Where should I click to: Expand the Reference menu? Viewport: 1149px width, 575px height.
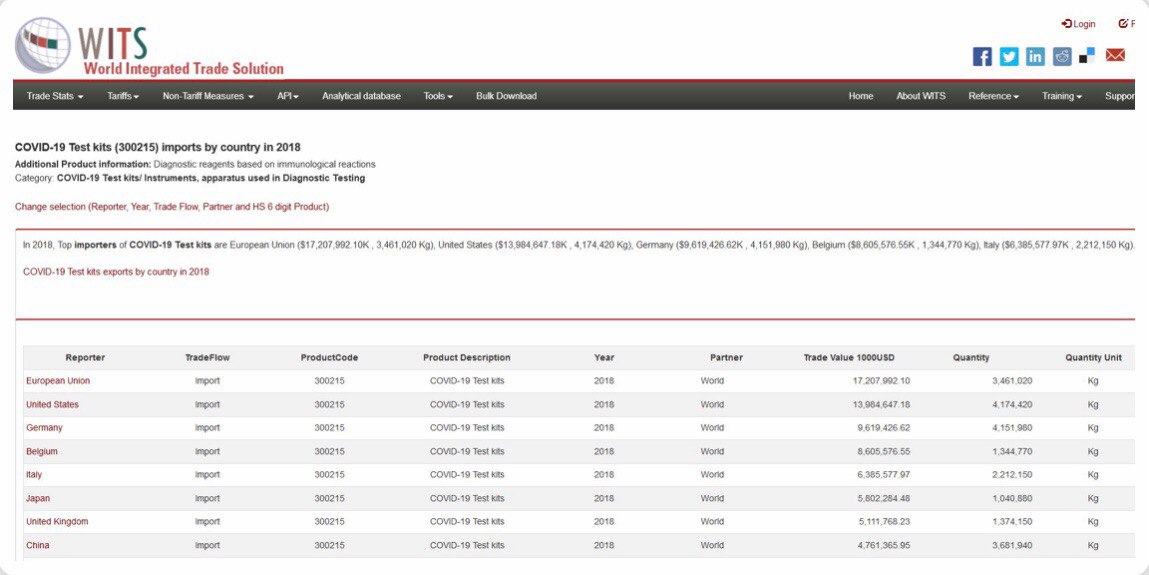coord(994,96)
